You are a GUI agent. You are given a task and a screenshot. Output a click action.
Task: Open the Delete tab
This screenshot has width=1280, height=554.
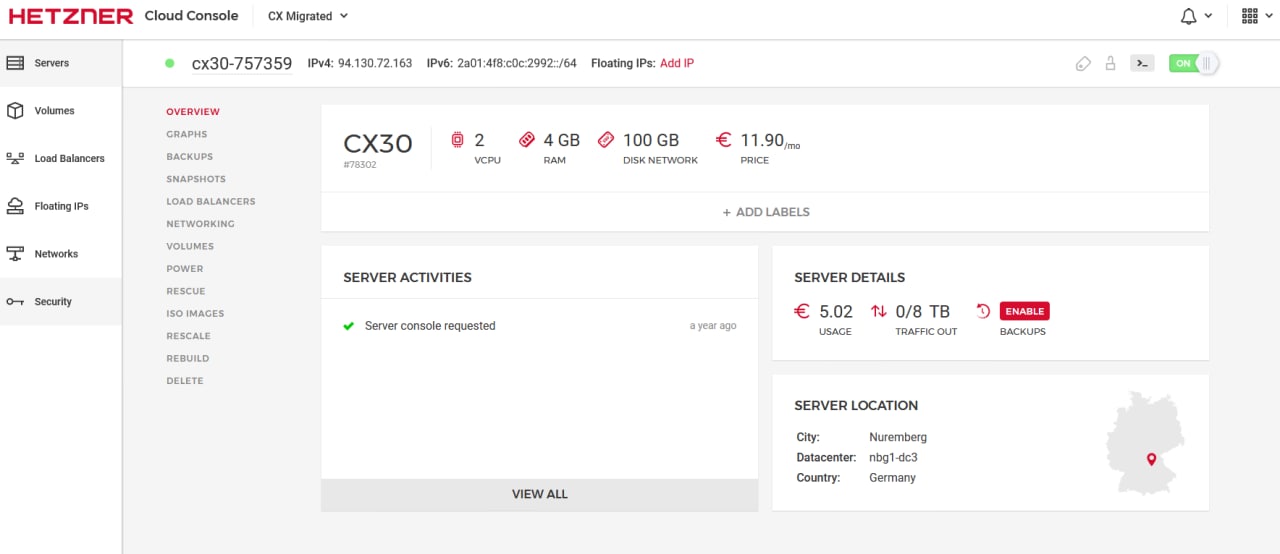pyautogui.click(x=185, y=381)
